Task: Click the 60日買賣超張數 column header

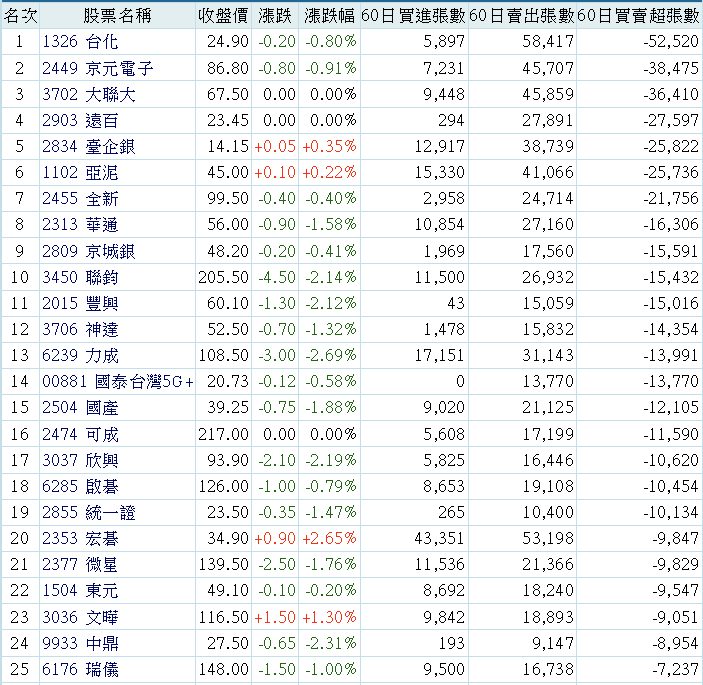Action: pyautogui.click(x=638, y=16)
